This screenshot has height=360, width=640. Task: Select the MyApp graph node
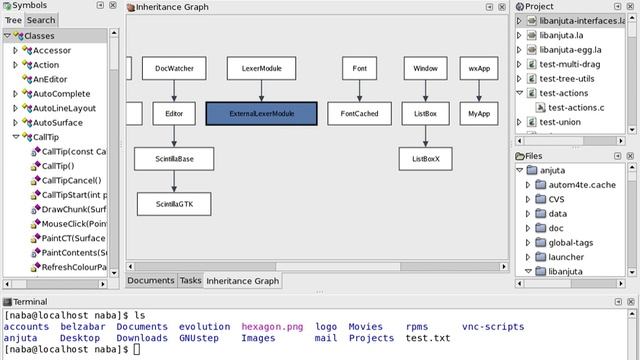coord(479,113)
